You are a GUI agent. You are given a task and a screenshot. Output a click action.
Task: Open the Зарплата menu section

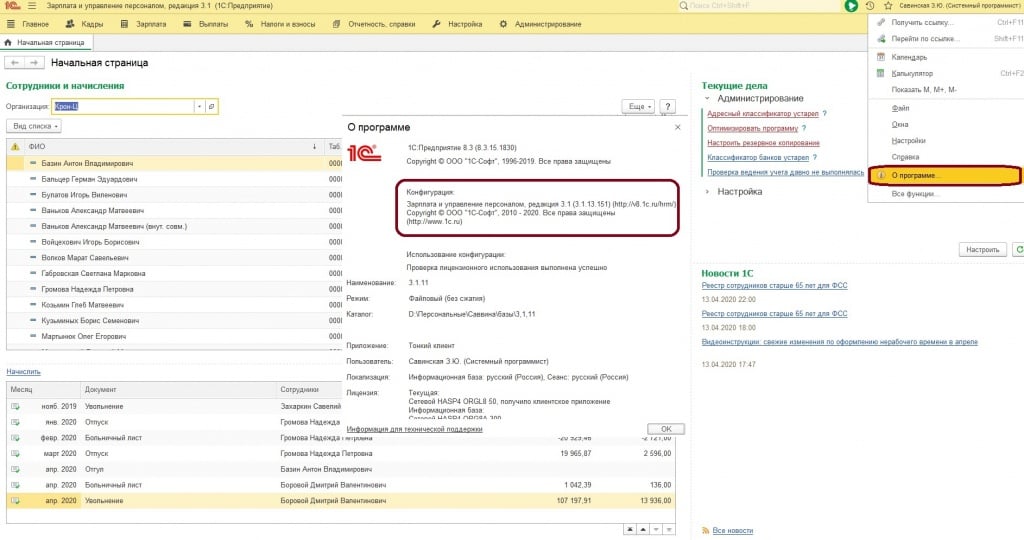(x=150, y=24)
